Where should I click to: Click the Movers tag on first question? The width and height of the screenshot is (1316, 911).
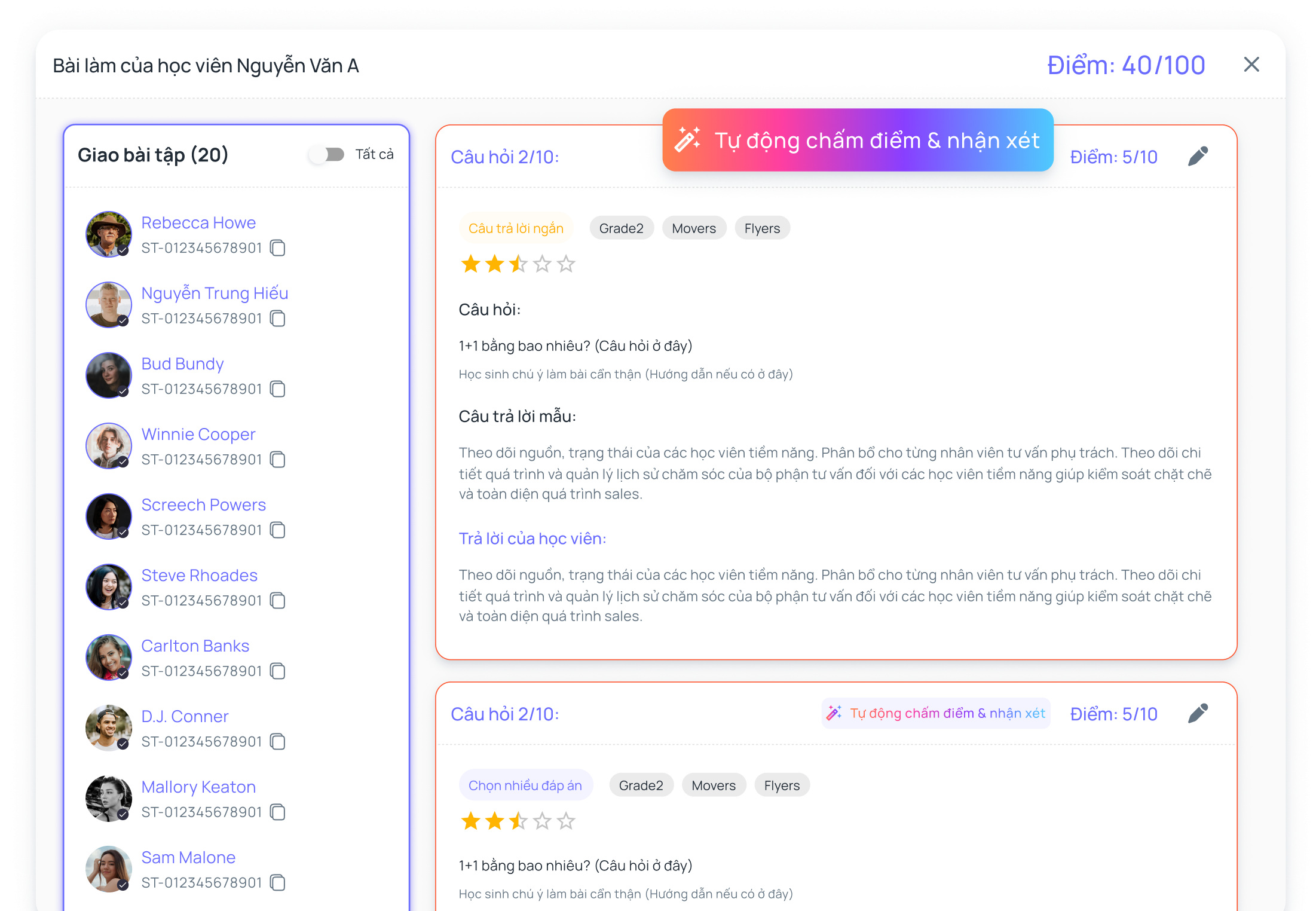pyautogui.click(x=693, y=228)
